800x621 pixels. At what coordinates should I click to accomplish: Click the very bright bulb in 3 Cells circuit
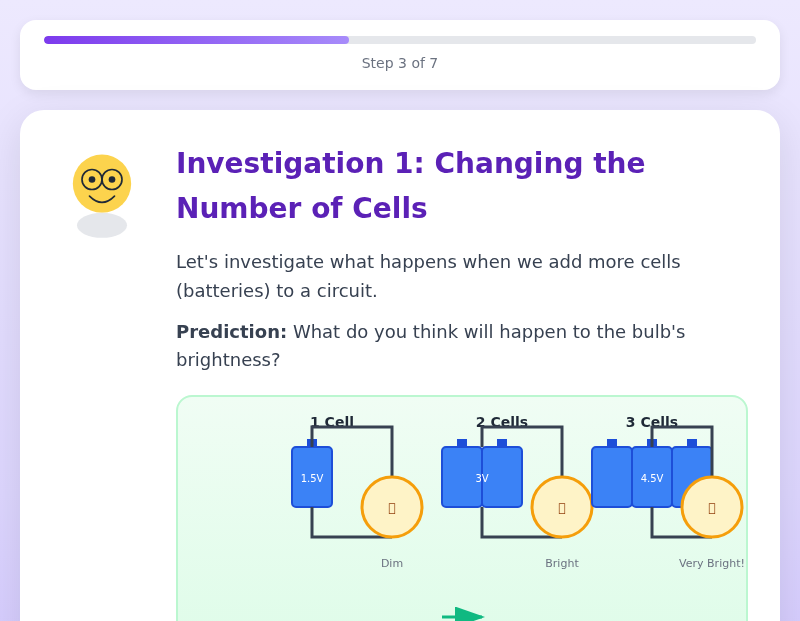(712, 507)
